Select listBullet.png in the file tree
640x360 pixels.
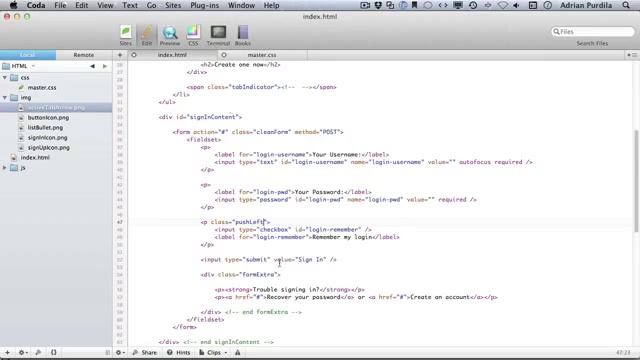click(x=45, y=127)
